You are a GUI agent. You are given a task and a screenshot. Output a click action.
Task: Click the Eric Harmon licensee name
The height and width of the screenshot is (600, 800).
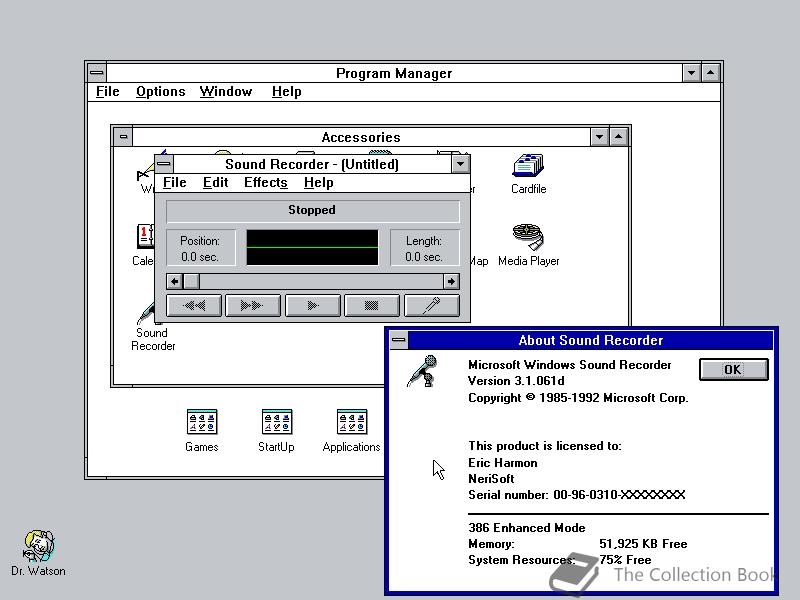(503, 463)
